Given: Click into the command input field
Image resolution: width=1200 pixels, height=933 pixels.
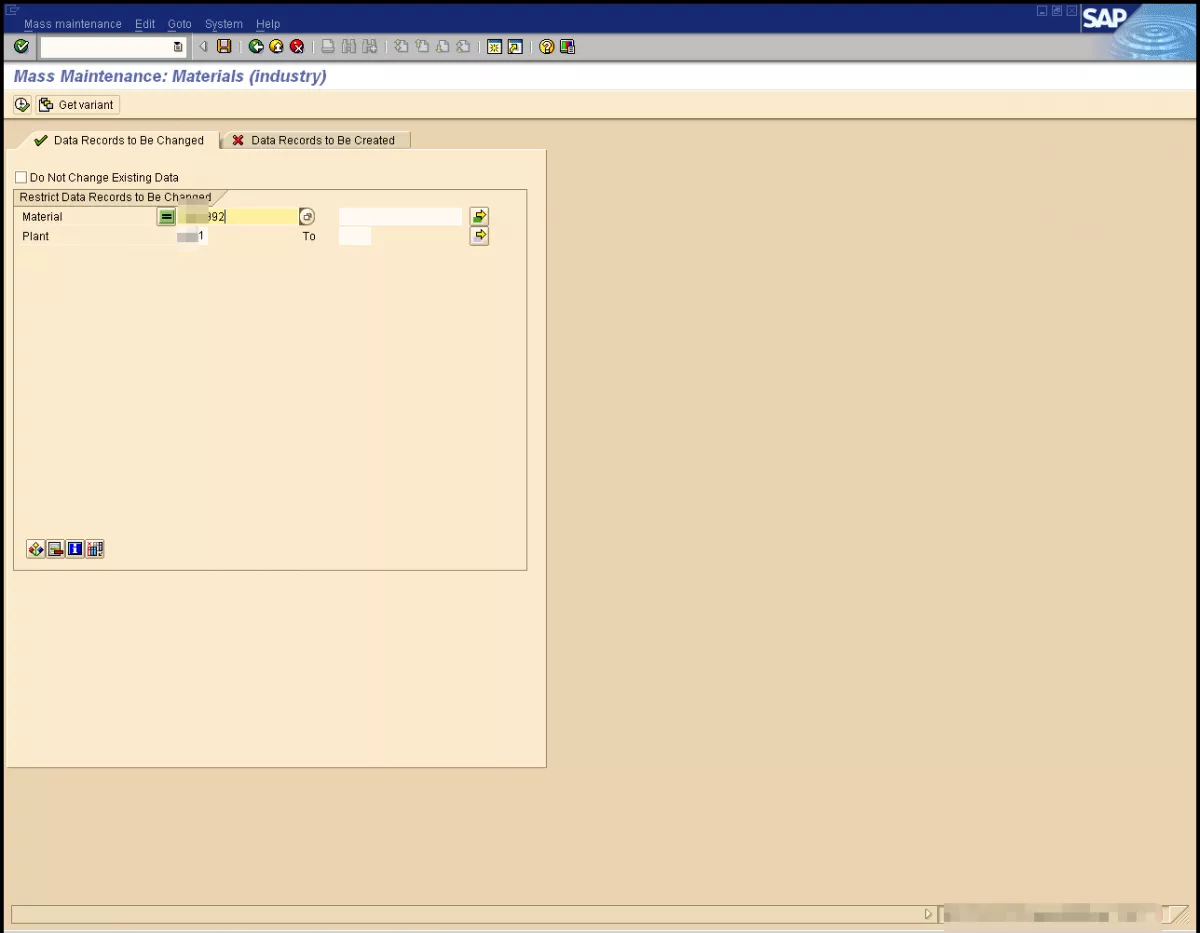Looking at the screenshot, I should tap(106, 47).
